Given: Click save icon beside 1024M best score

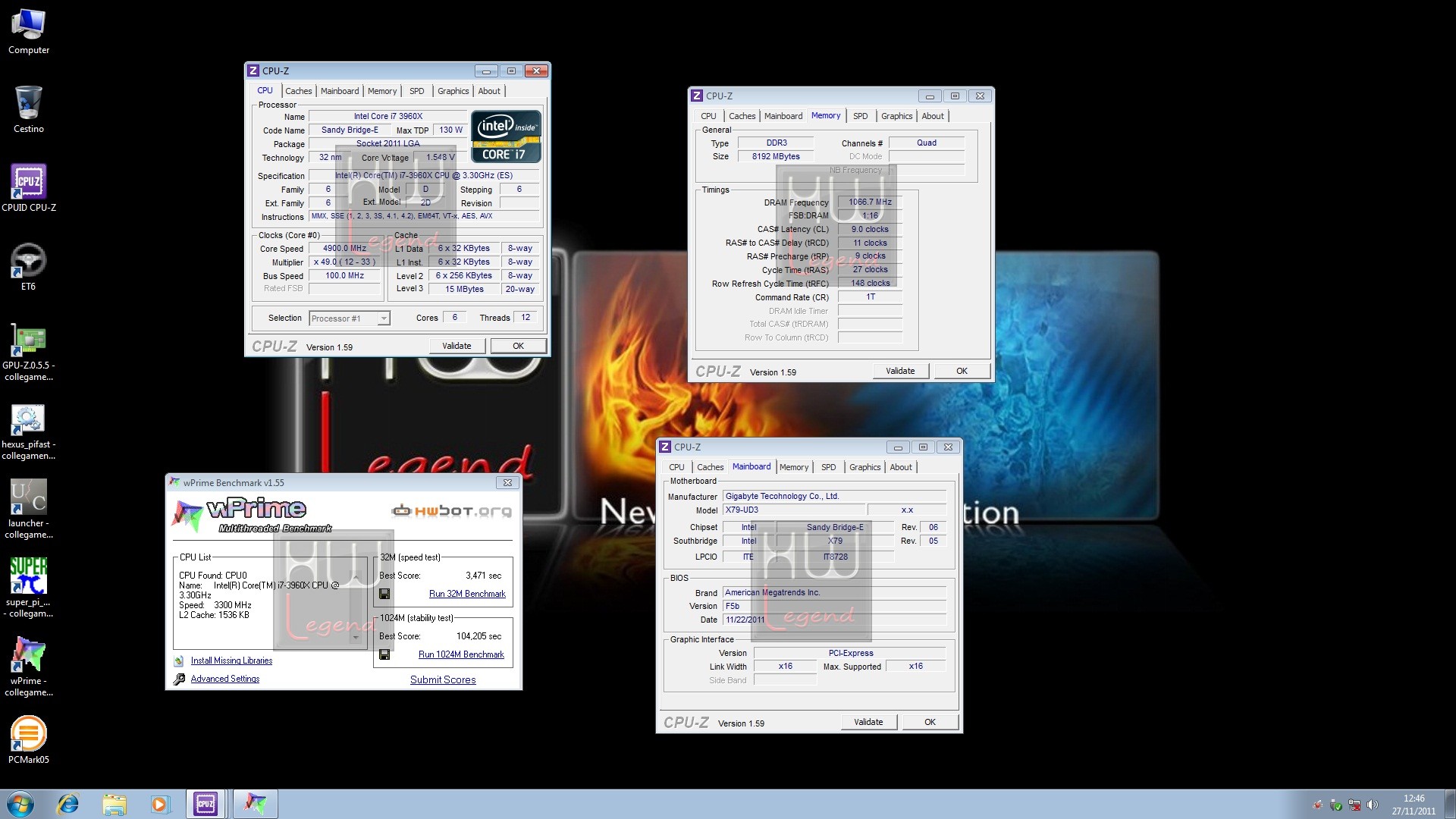Looking at the screenshot, I should point(384,654).
